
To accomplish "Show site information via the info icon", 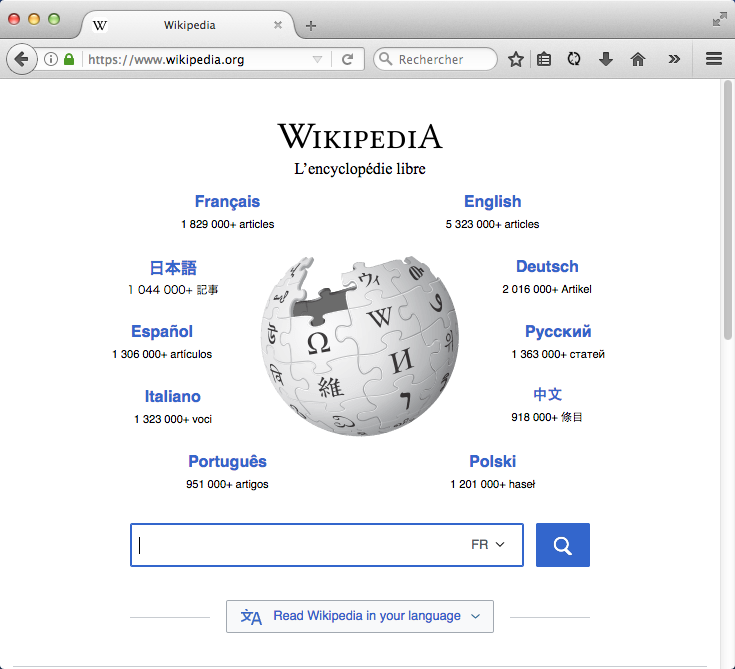I will [51, 59].
